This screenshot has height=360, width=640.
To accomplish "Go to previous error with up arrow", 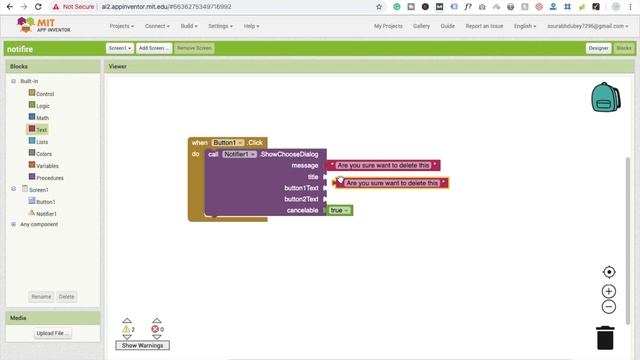I will [157, 321].
